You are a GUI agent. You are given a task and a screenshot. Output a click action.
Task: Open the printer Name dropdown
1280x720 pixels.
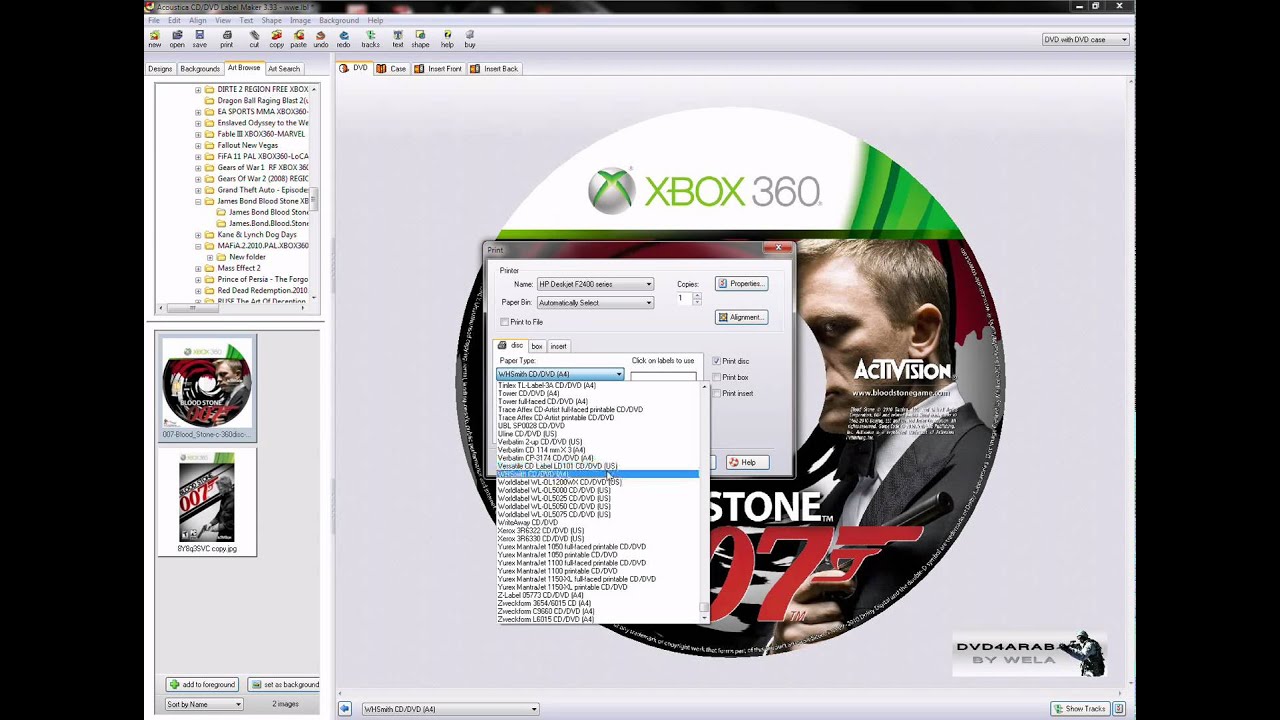[x=648, y=285]
